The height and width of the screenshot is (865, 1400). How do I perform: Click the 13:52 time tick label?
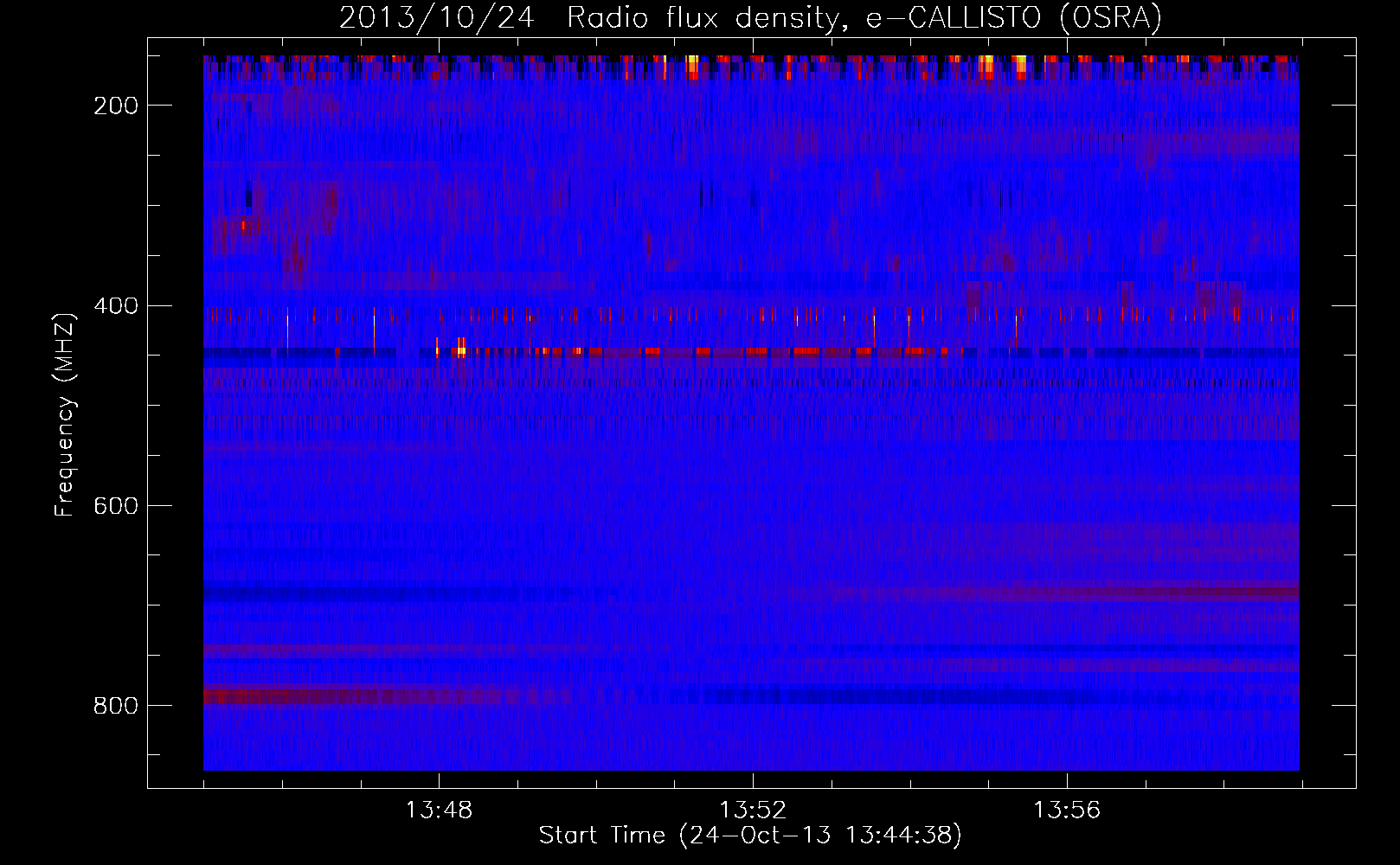coord(753,811)
